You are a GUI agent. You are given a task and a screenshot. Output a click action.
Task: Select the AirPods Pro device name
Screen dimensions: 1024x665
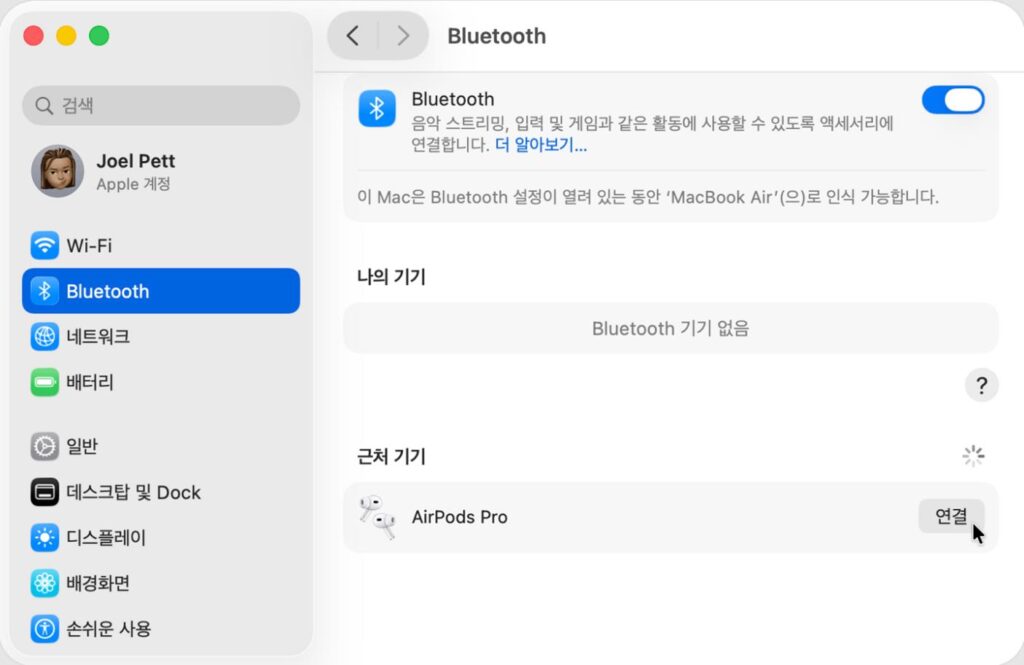(459, 517)
